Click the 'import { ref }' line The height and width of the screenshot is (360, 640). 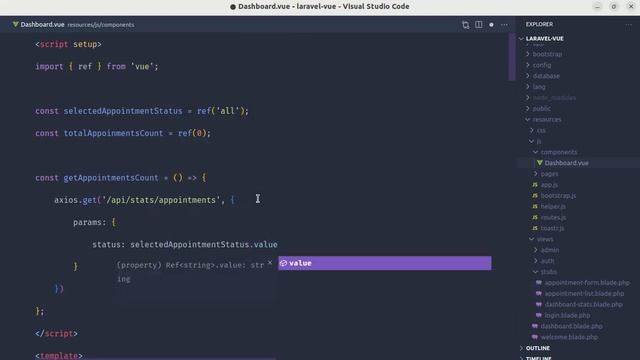point(96,67)
